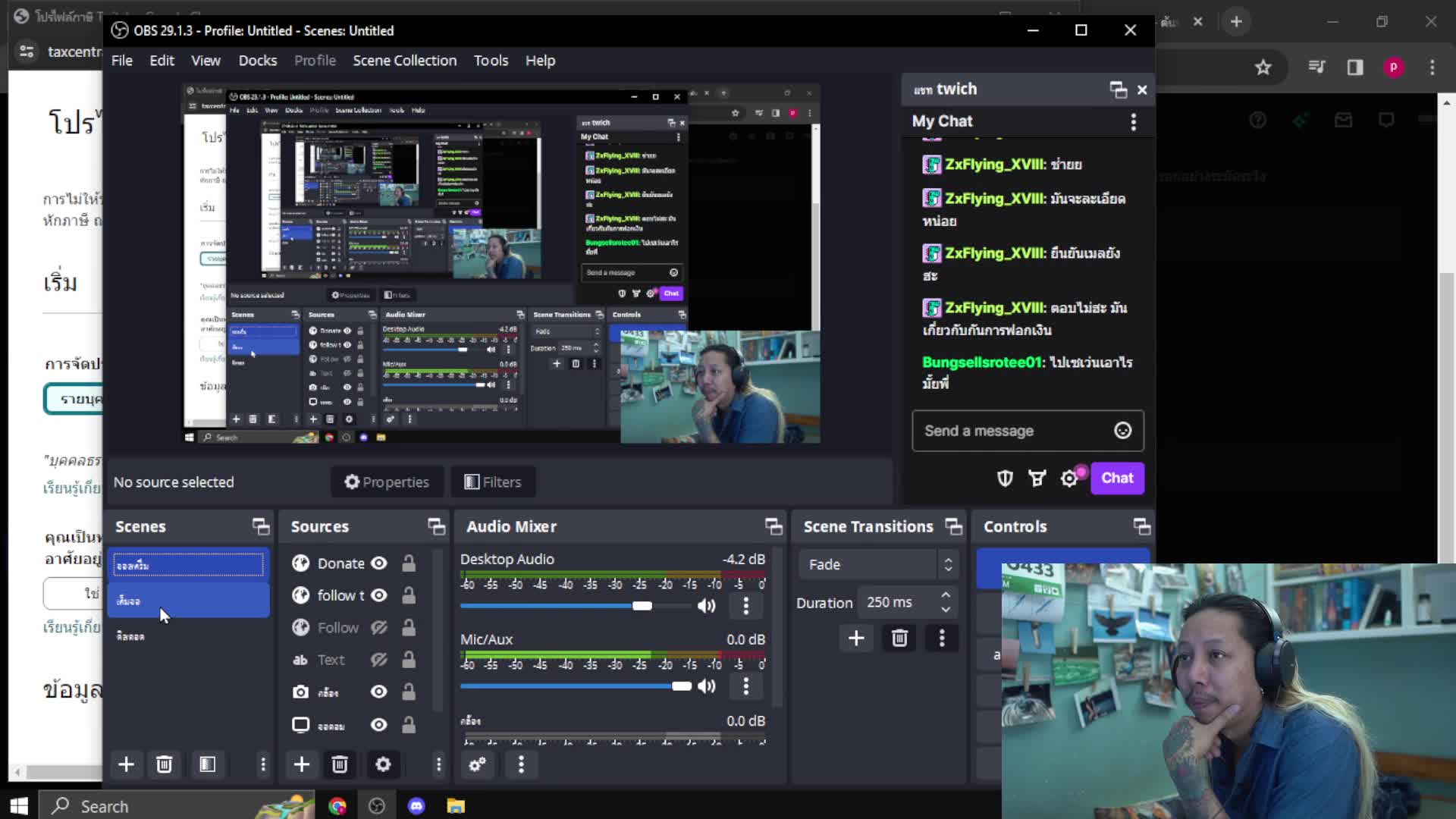Float the Scenes dock panel

tap(261, 526)
